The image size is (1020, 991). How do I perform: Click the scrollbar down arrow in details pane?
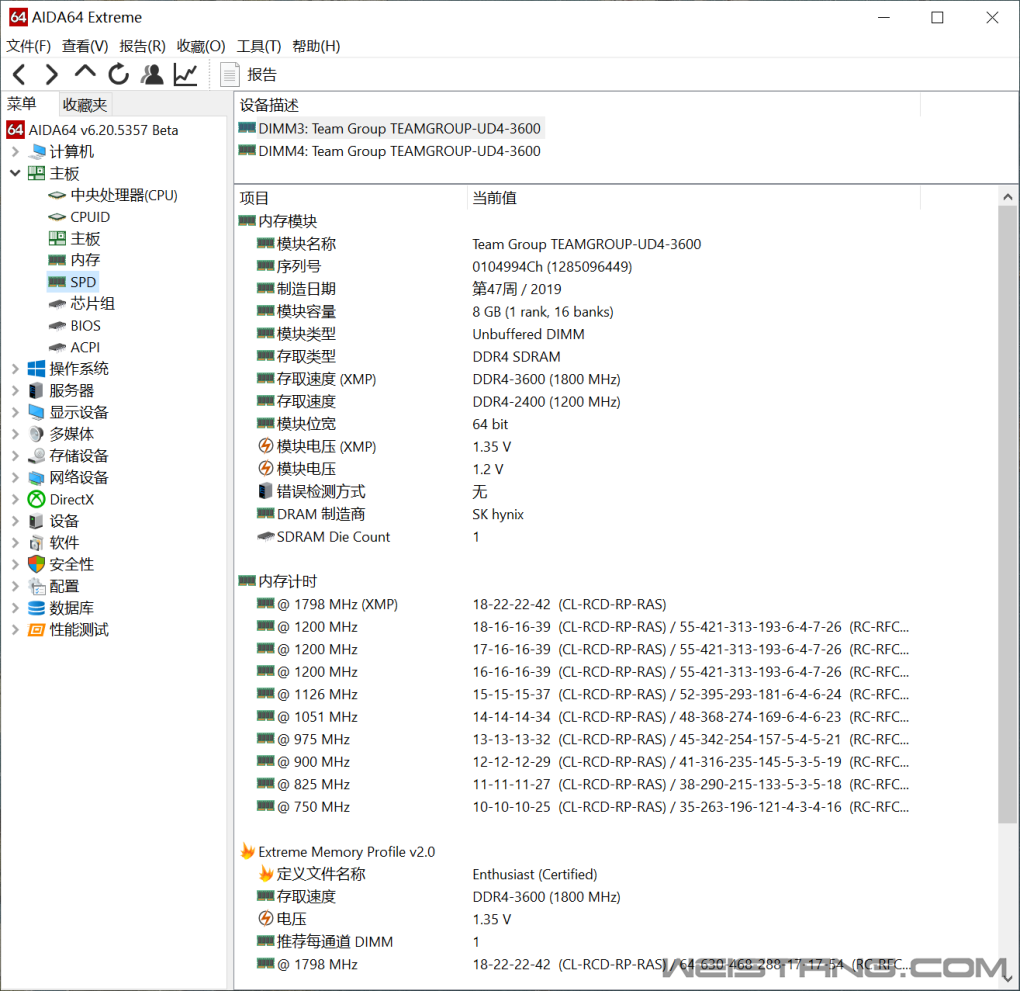coord(1008,979)
